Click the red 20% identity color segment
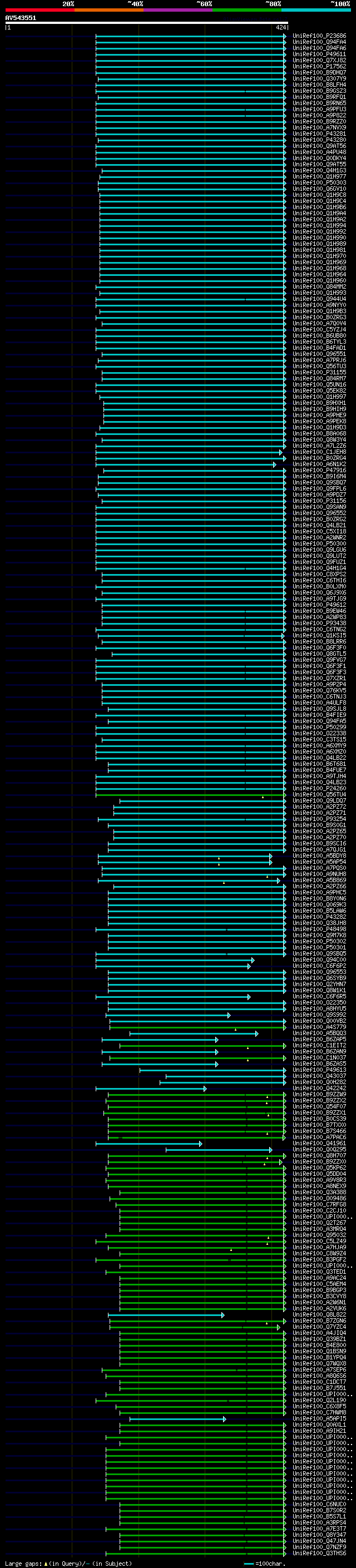 tap(39, 11)
